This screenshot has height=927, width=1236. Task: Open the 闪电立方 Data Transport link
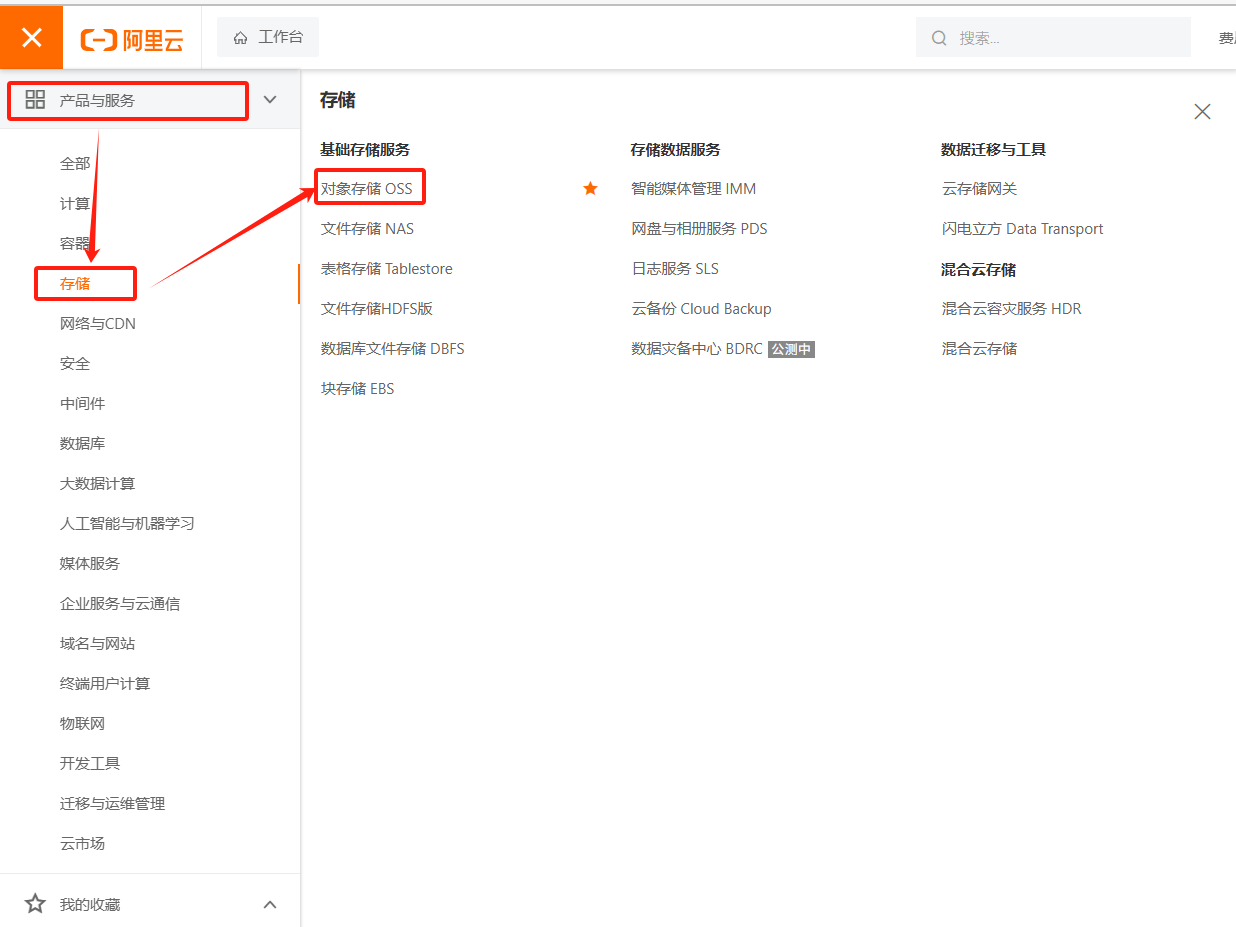(1022, 229)
